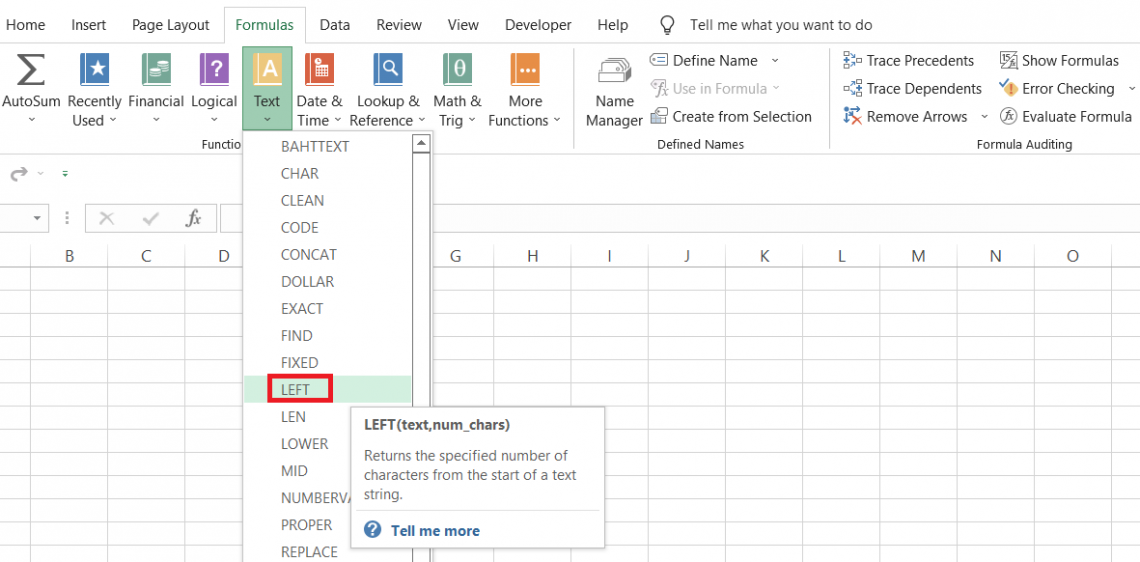The width and height of the screenshot is (1140, 562).
Task: Choose CONCAT in the Text function list
Action: pyautogui.click(x=308, y=254)
